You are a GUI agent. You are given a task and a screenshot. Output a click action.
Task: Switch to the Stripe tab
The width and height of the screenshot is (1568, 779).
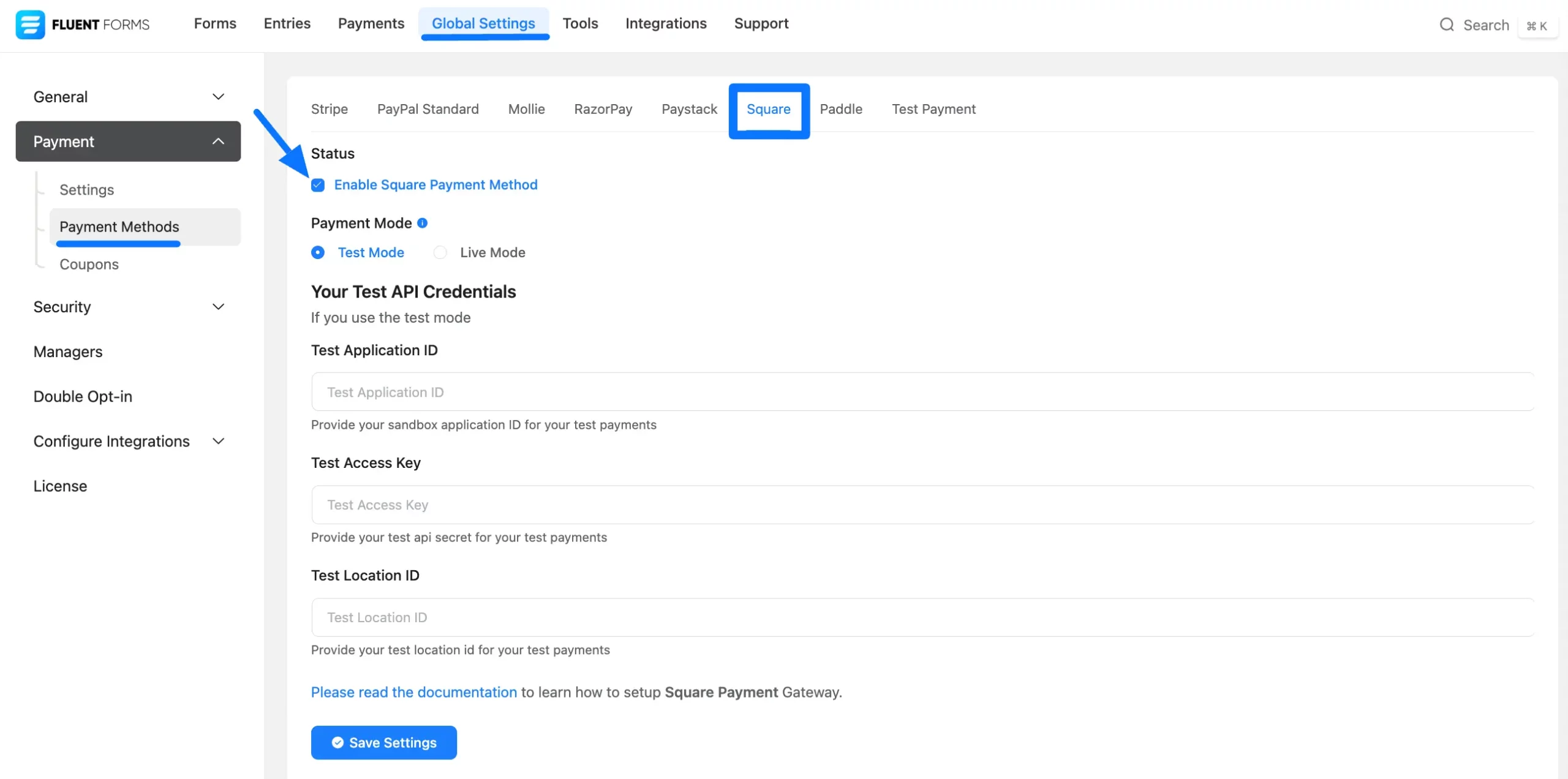coord(329,109)
